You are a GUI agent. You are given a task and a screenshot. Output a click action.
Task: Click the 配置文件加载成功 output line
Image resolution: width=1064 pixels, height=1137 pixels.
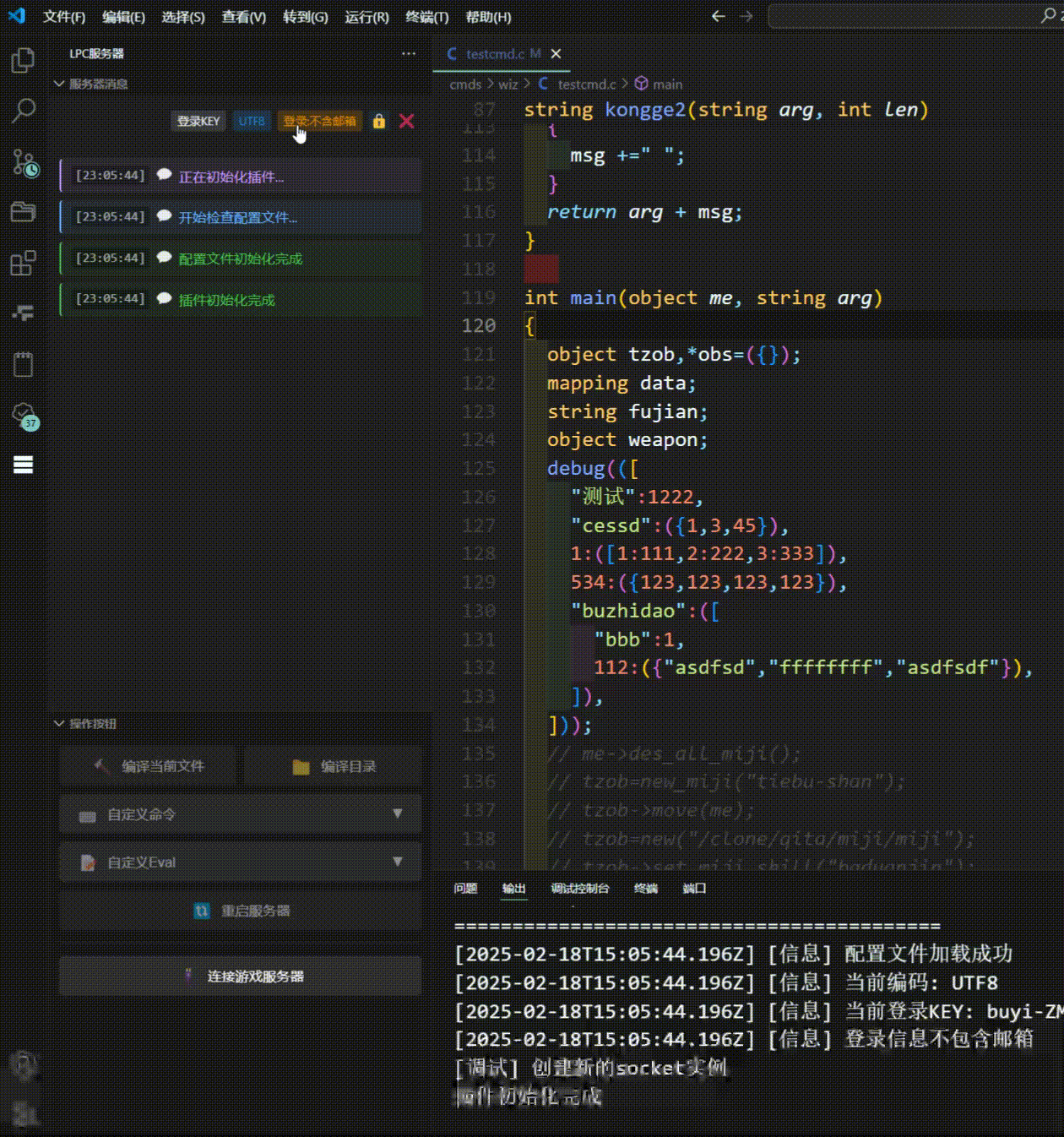point(733,954)
